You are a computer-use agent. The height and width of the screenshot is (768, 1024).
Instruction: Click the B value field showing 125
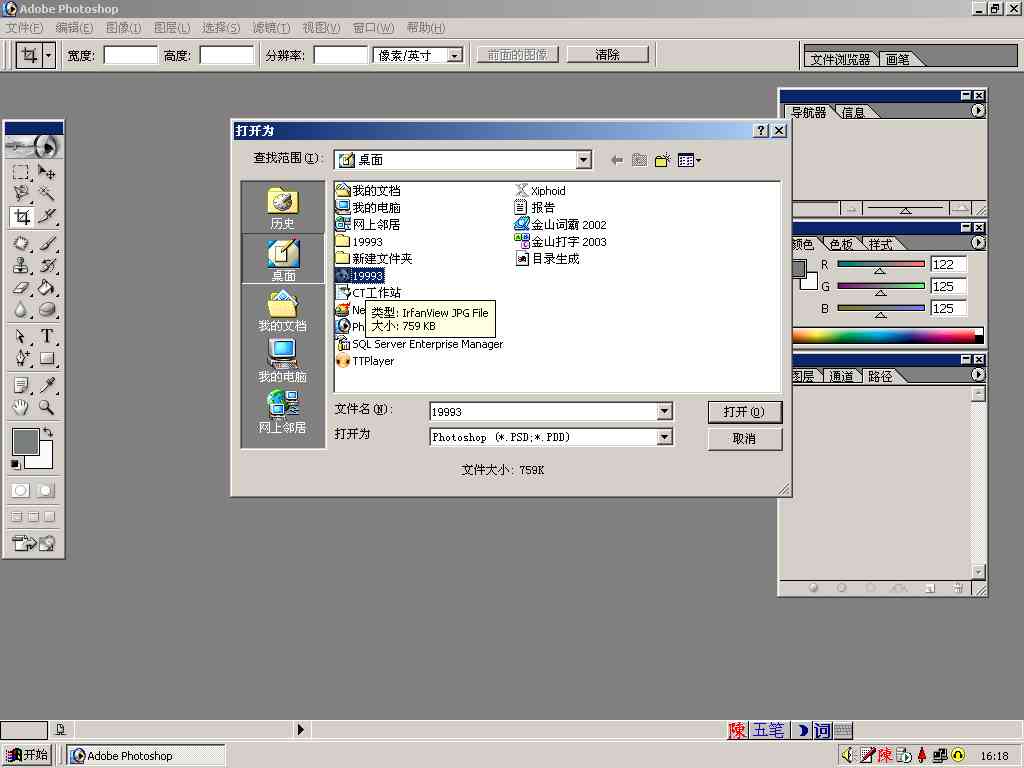pos(948,308)
